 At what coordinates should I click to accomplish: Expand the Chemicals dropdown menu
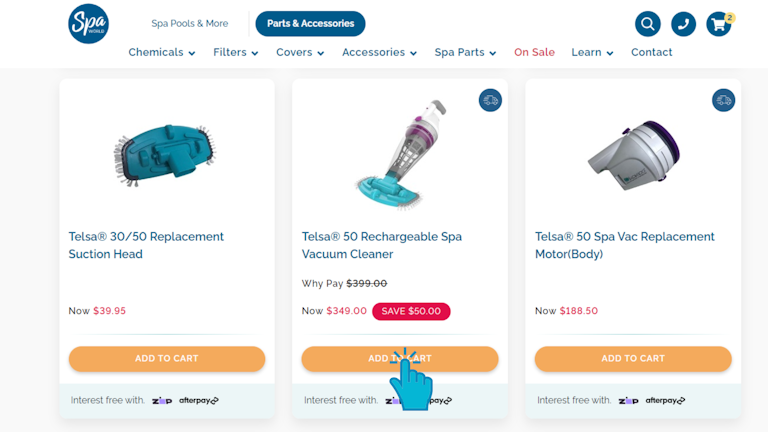162,53
